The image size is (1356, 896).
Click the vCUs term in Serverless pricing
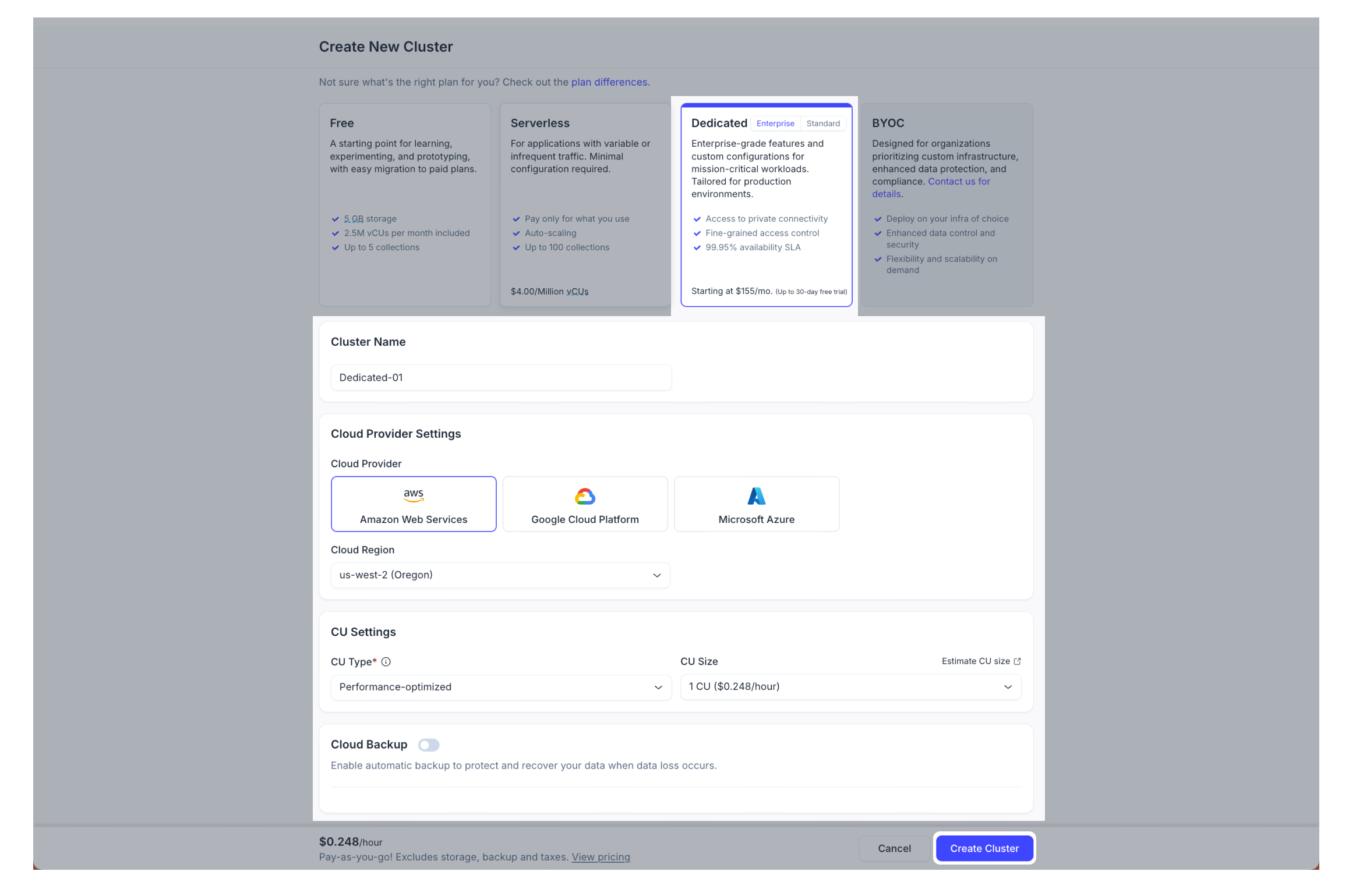point(577,291)
